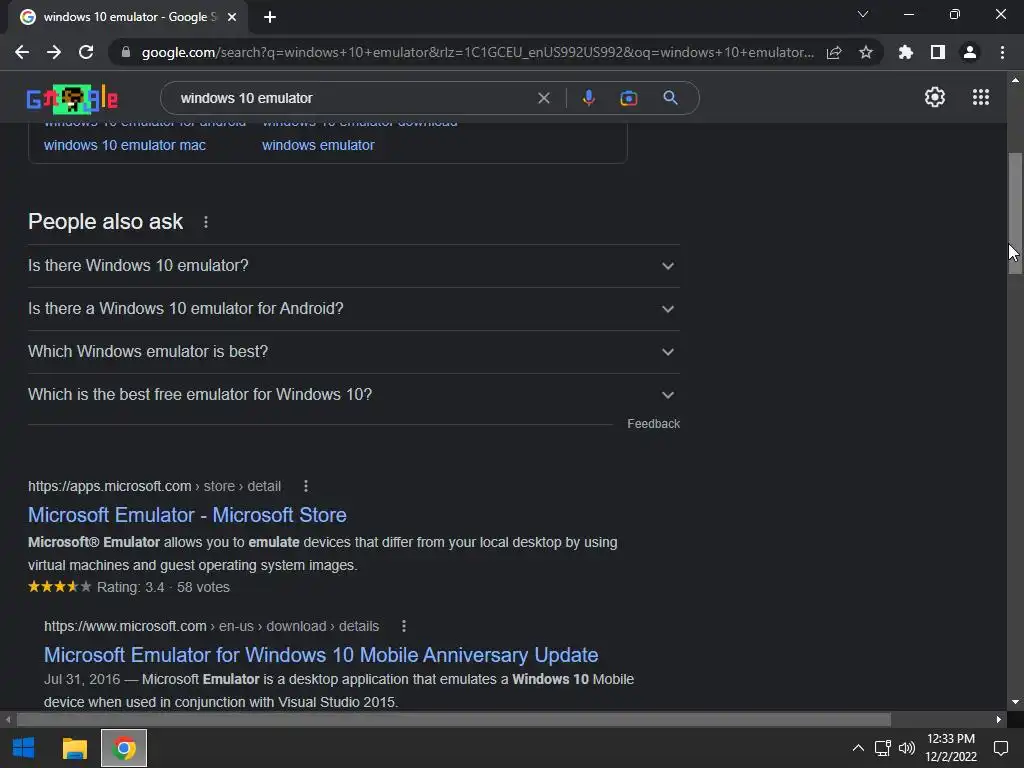Click the vertical scrollbar thumb
Screen dimensions: 1024x768
coord(1015,213)
